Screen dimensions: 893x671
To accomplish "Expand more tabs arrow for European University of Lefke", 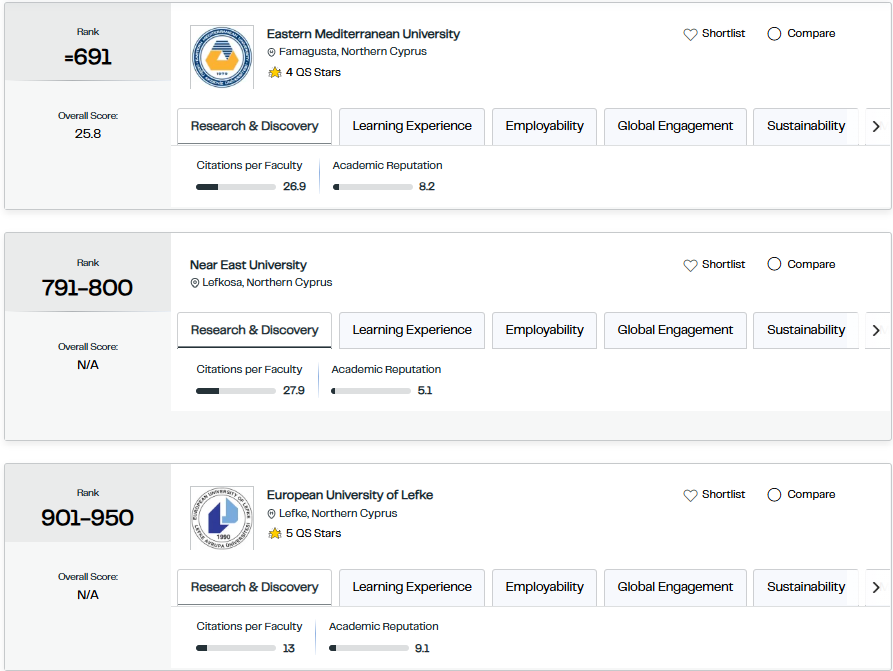I will (x=876, y=587).
